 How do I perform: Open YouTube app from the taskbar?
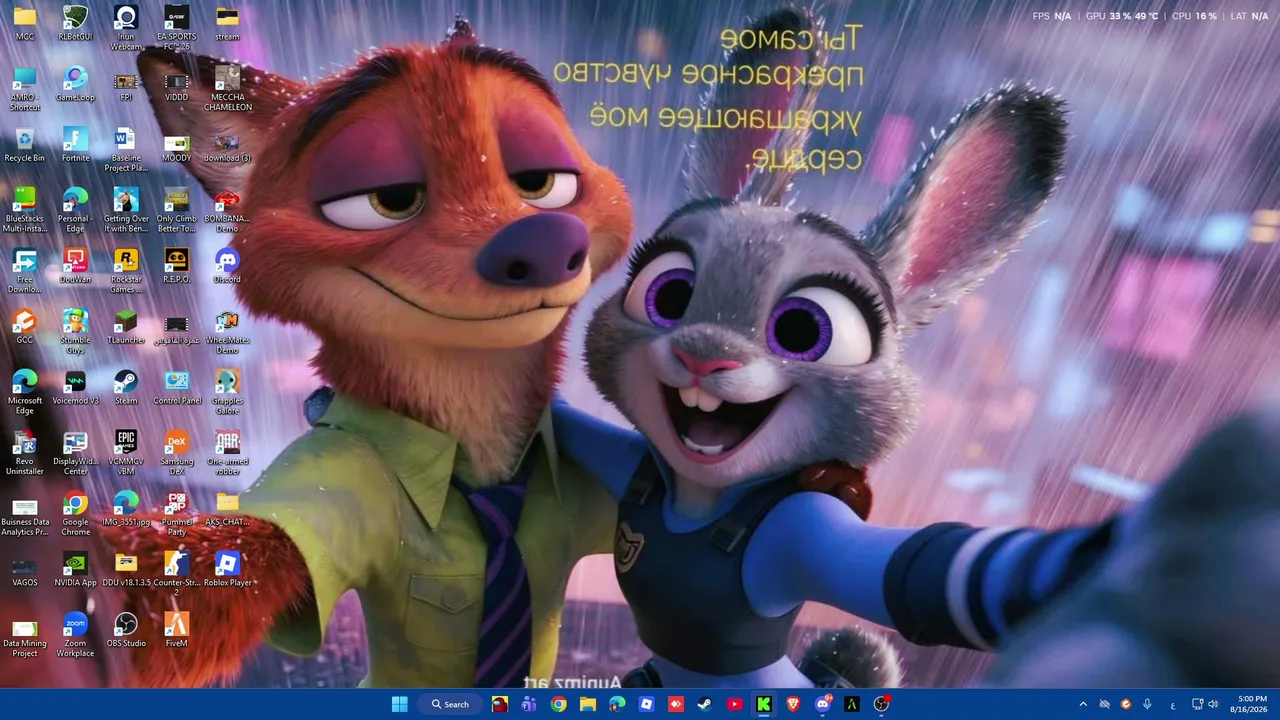(x=735, y=704)
